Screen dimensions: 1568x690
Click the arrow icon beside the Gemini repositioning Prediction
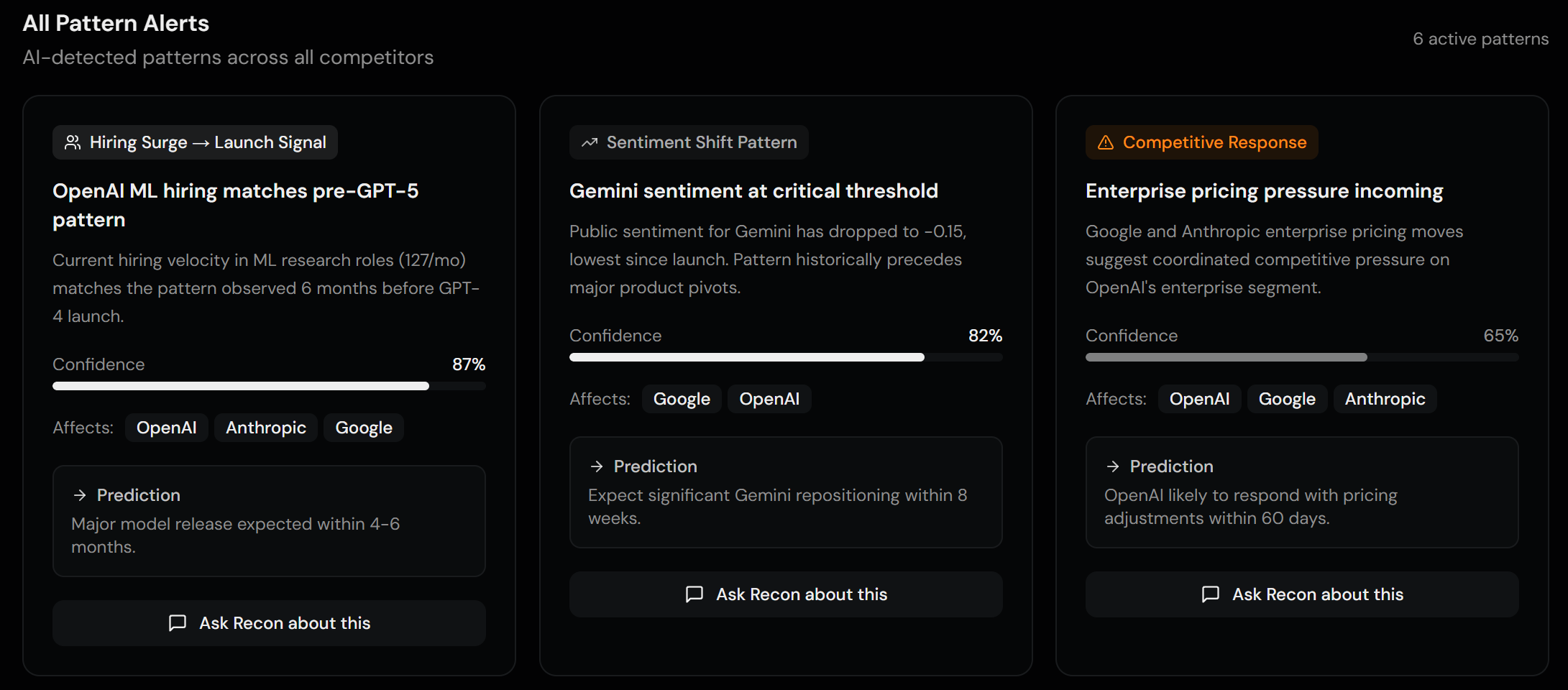tap(597, 466)
